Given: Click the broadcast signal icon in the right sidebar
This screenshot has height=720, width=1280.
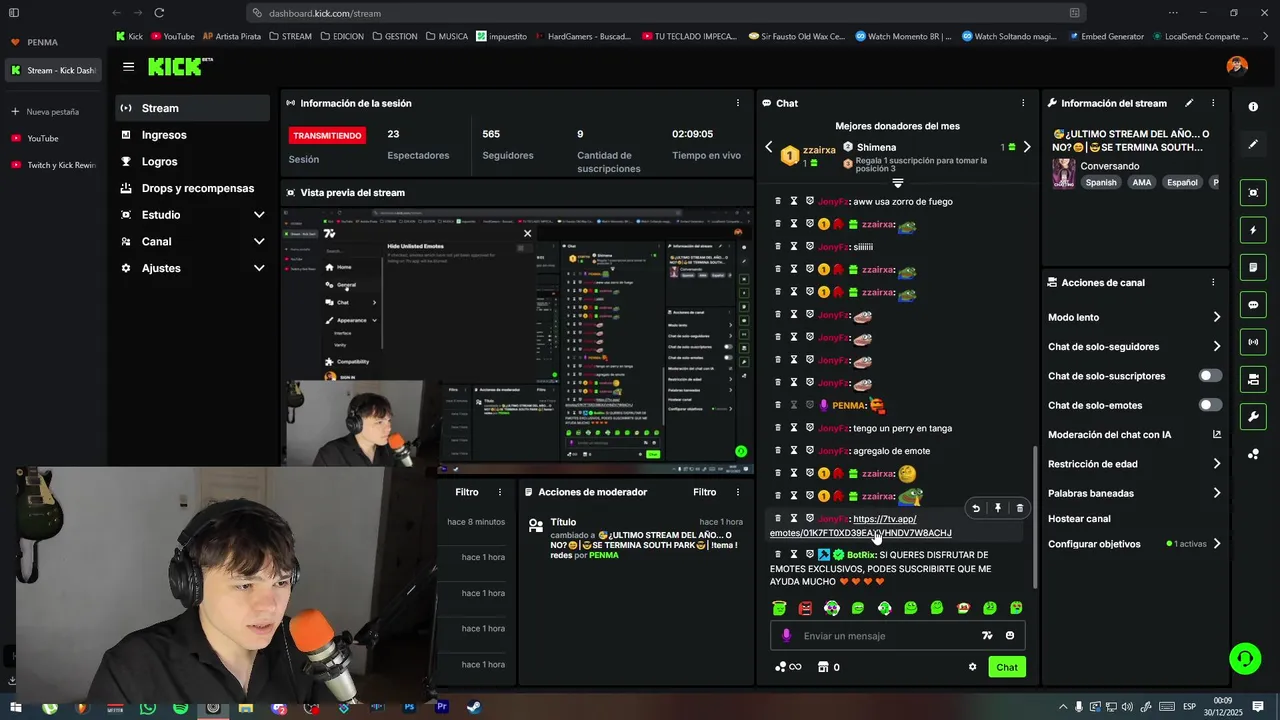Looking at the screenshot, I should click(x=1253, y=342).
